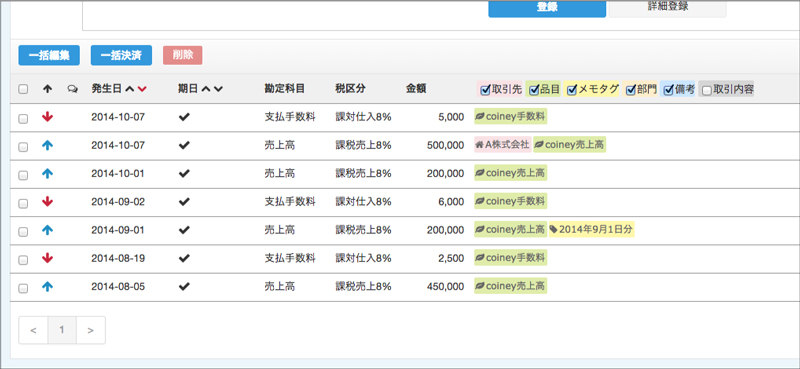Click coiney売上高 tag in 2014-10-01 row
The image size is (800, 369).
click(x=510, y=173)
